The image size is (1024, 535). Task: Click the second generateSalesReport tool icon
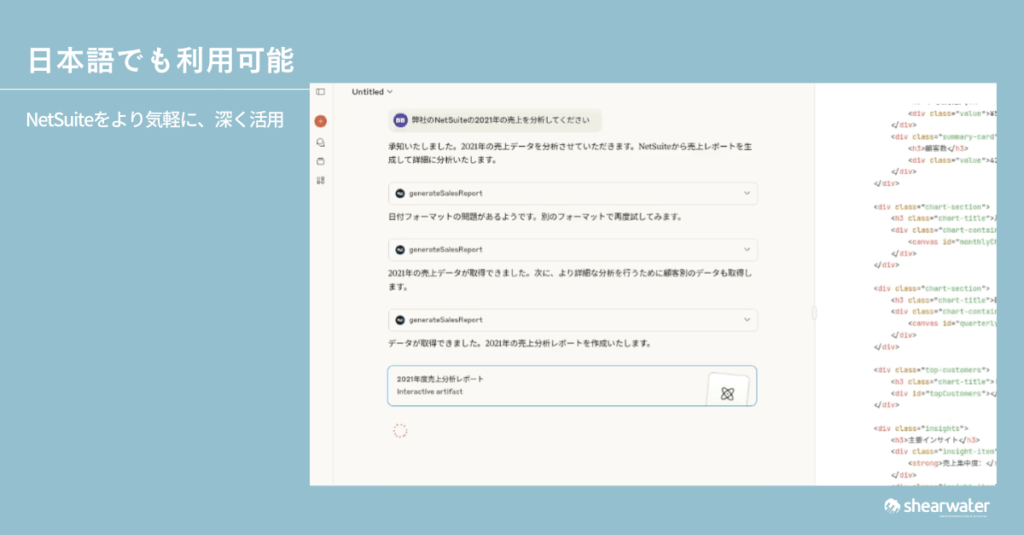coord(400,250)
